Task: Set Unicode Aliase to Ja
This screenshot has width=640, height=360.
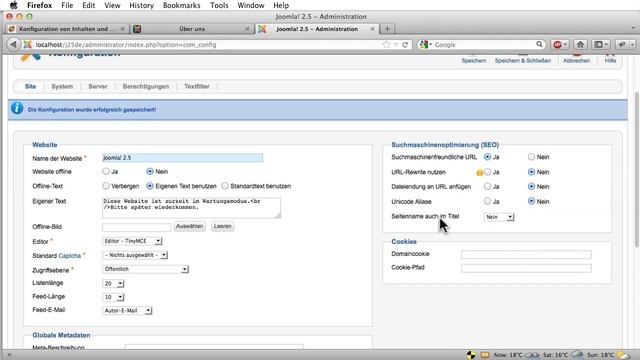Action: (x=487, y=201)
